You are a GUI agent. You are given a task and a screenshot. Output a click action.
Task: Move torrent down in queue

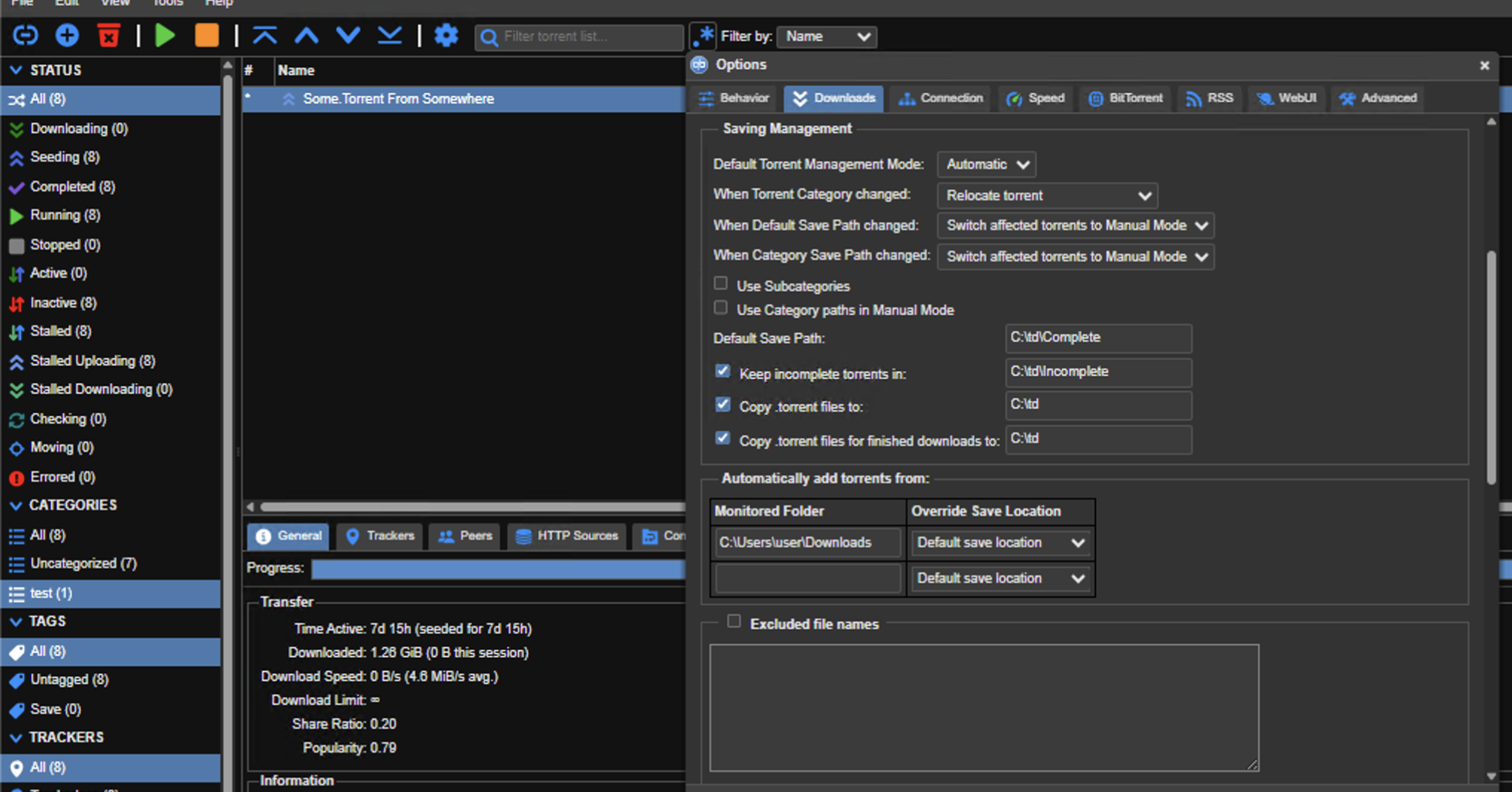[348, 36]
